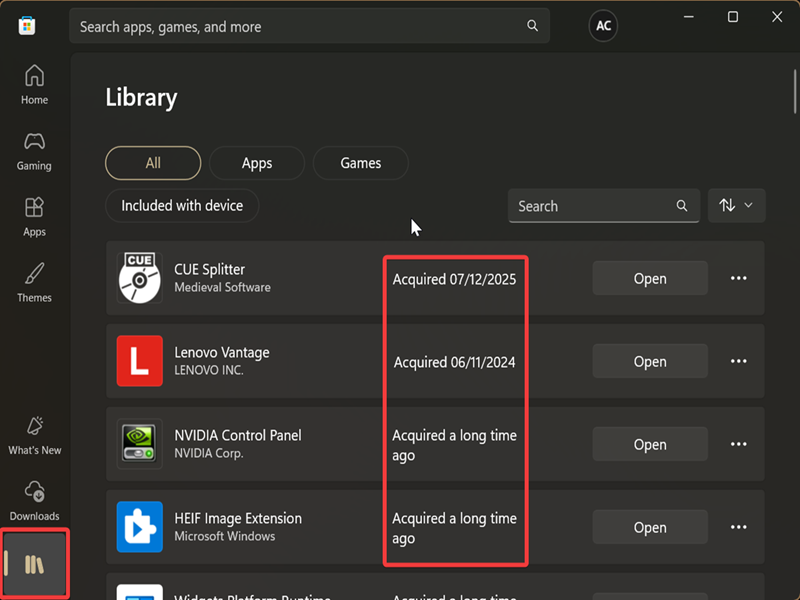The width and height of the screenshot is (800, 600).
Task: Show more options for NVIDIA Control Panel
Action: pos(738,444)
